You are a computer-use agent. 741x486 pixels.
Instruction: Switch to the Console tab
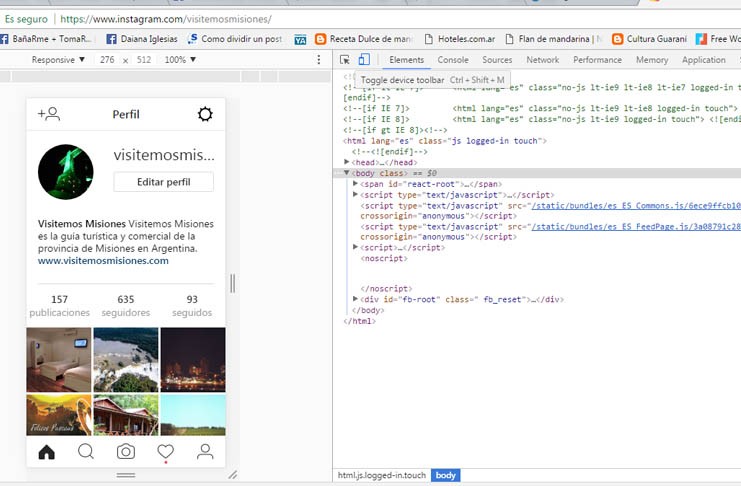pos(453,60)
